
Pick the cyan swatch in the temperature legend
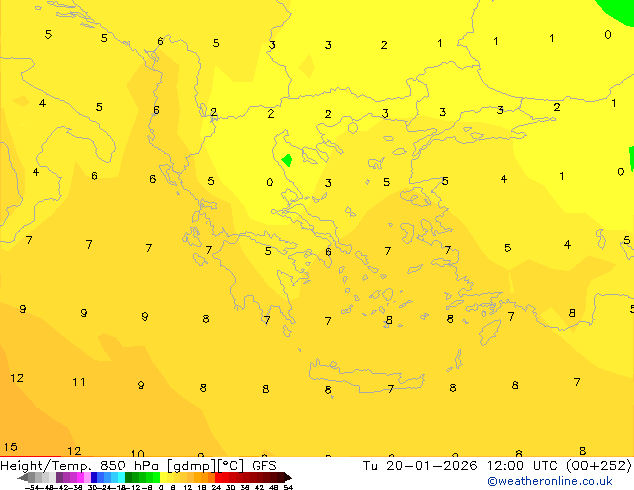tap(121, 477)
